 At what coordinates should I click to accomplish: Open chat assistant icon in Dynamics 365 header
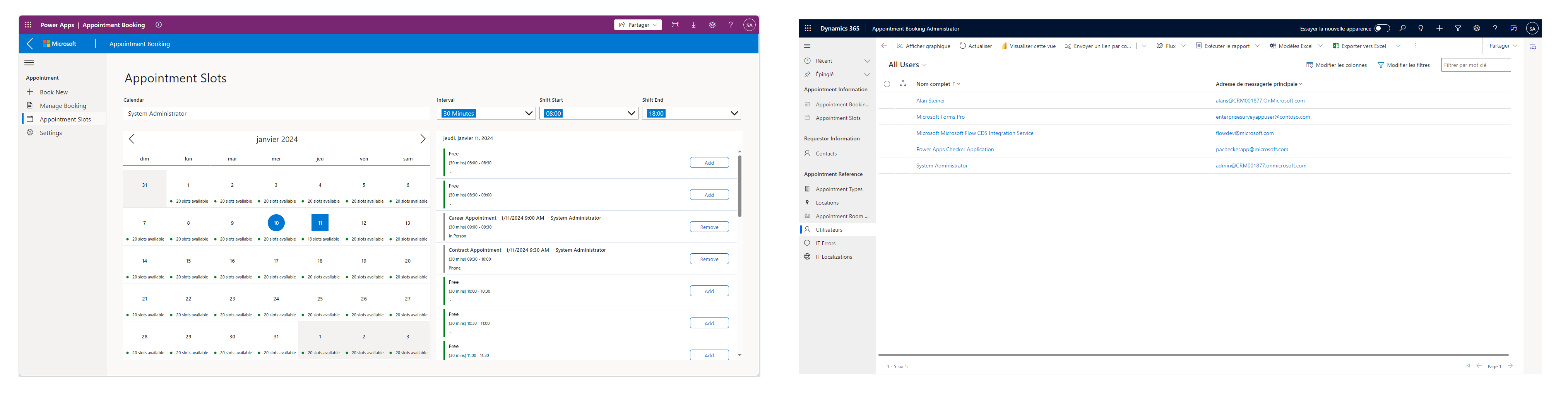pyautogui.click(x=1514, y=29)
